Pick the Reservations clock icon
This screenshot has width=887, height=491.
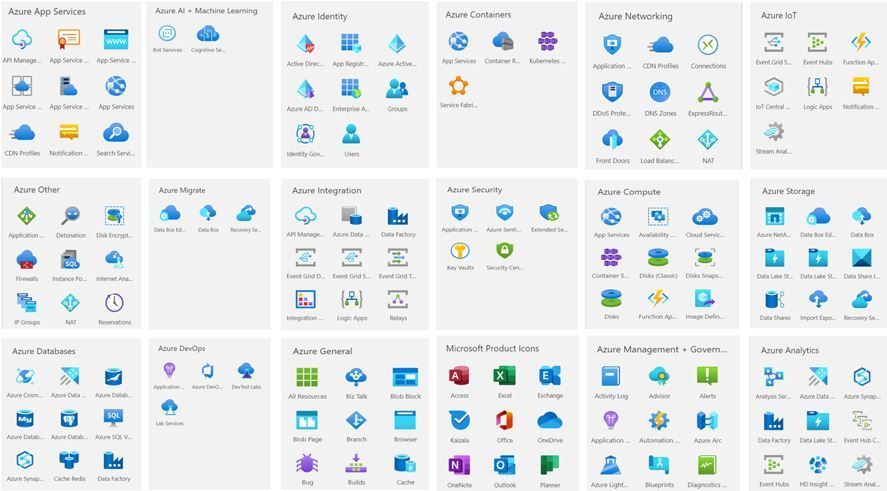(x=114, y=303)
